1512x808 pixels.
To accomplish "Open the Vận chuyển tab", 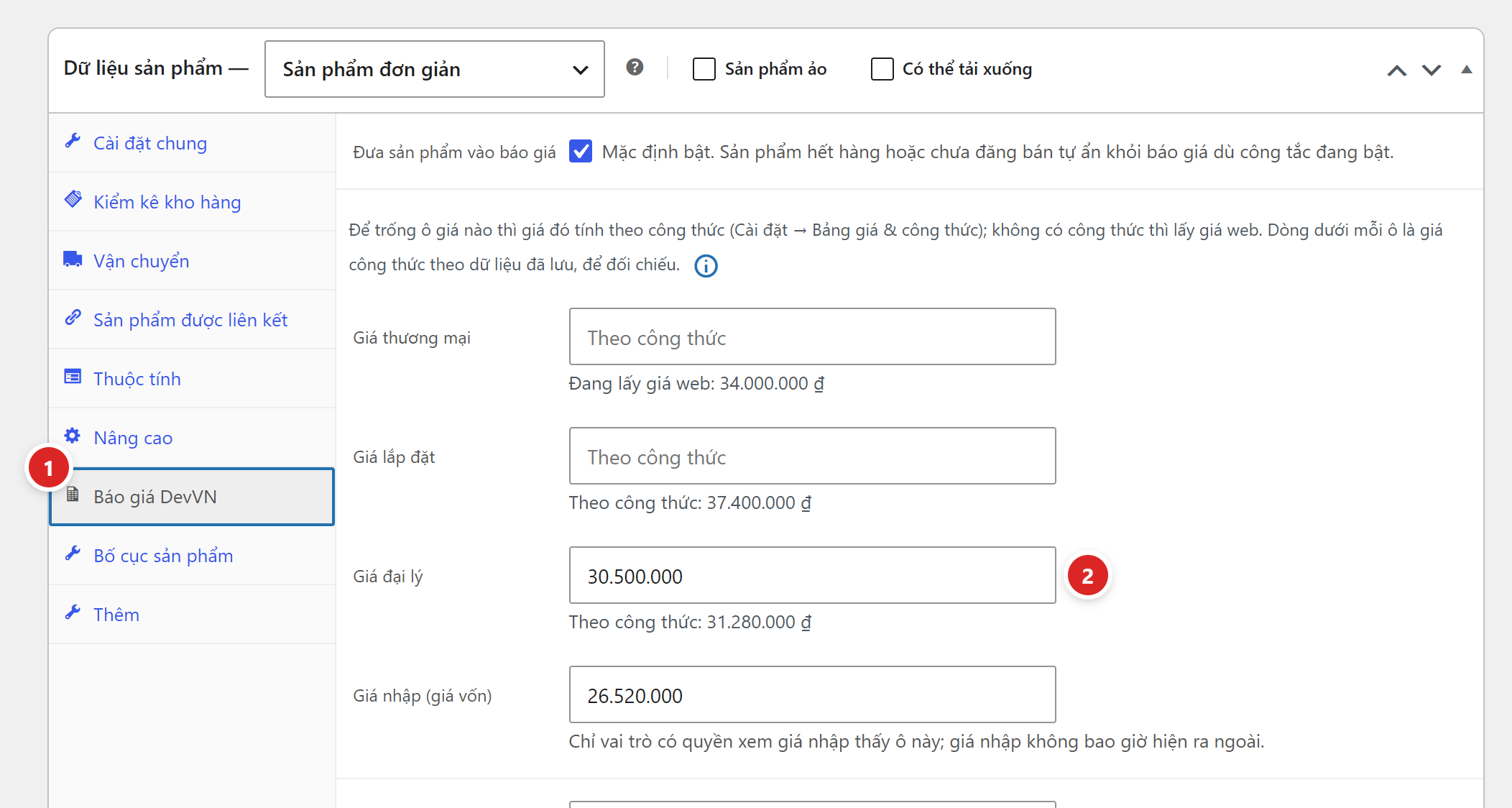I will pos(192,261).
